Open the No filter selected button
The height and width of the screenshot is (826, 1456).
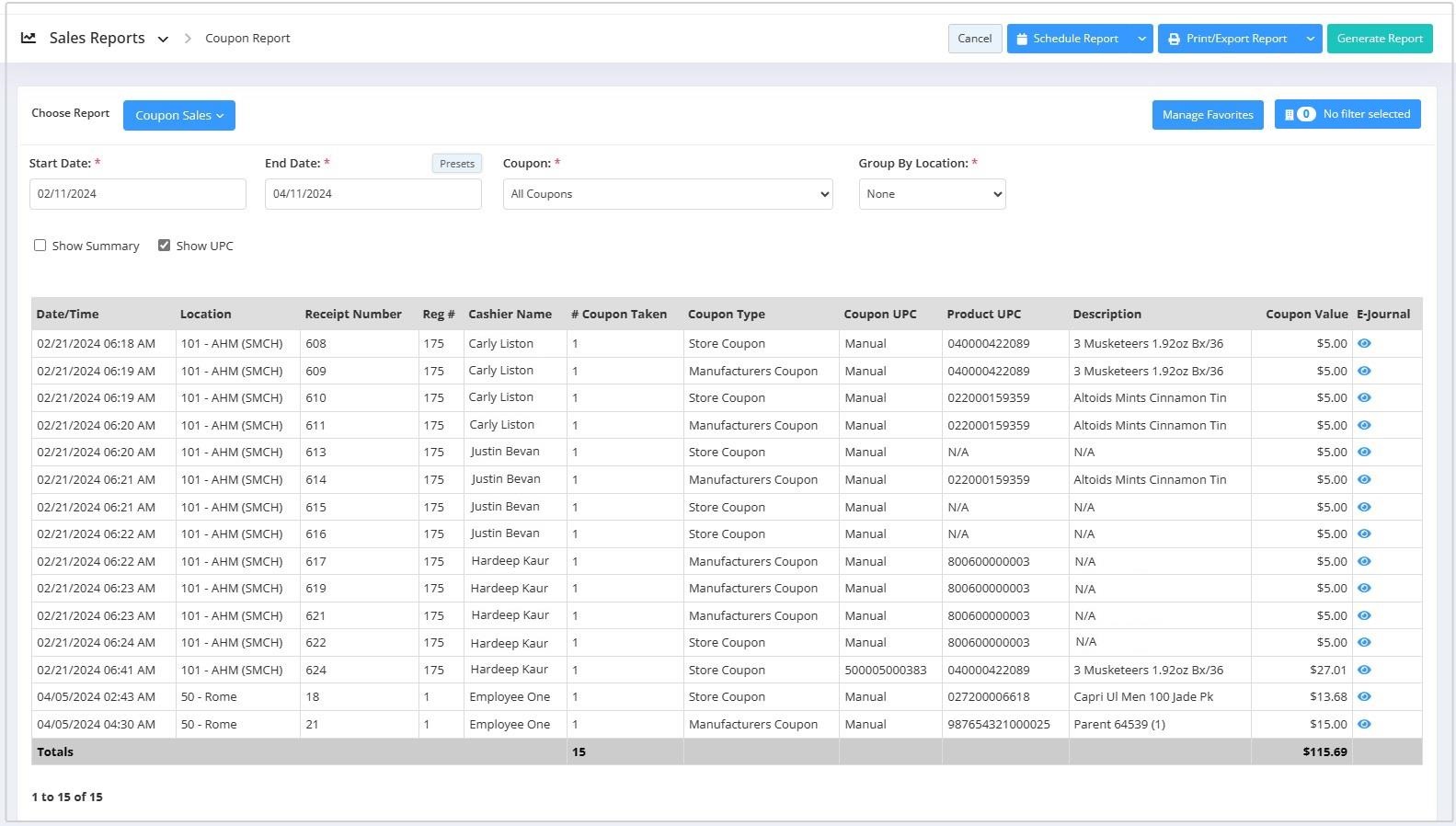(x=1347, y=114)
